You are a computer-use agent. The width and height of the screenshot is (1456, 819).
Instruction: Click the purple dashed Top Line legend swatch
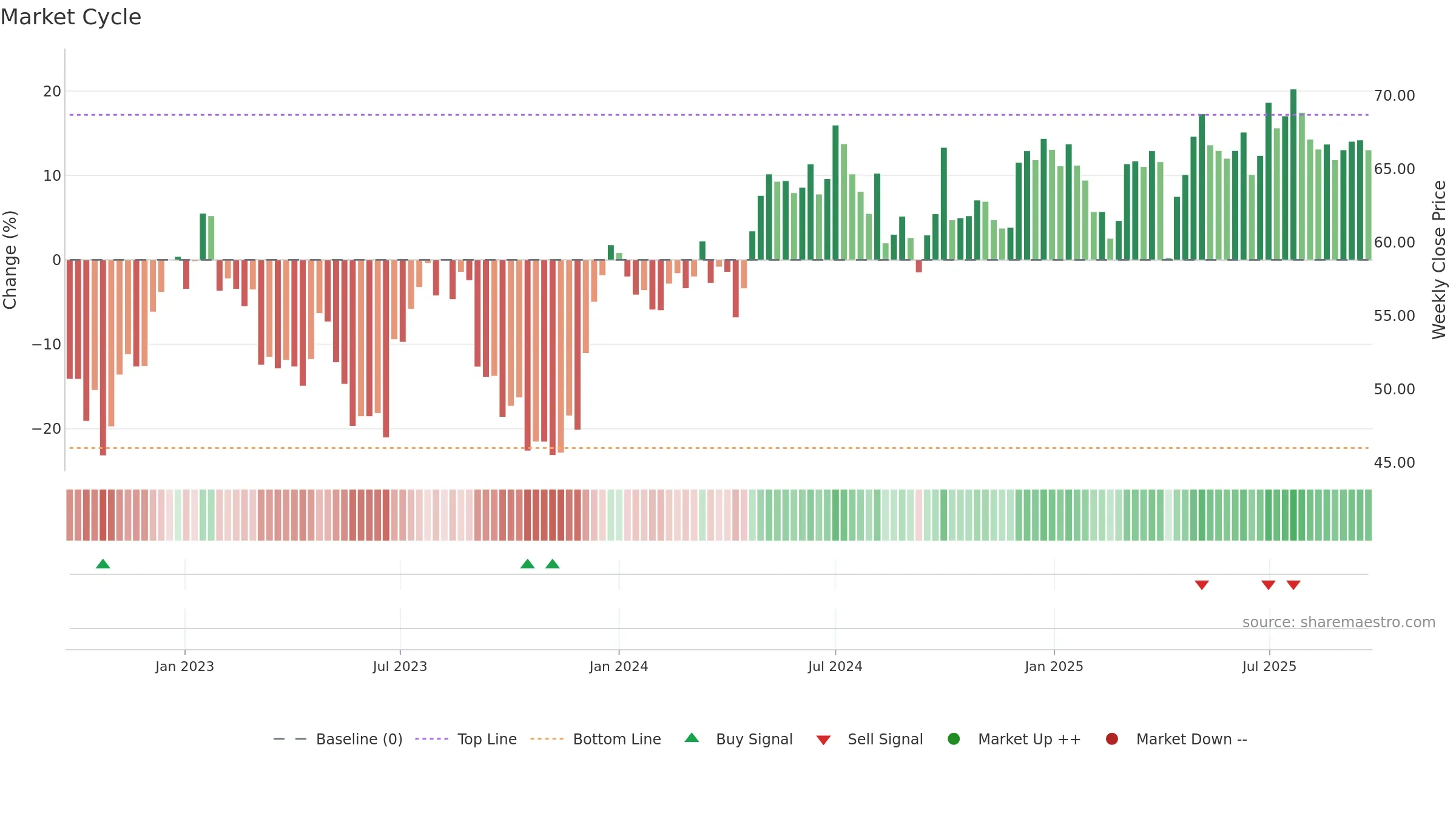[x=431, y=739]
